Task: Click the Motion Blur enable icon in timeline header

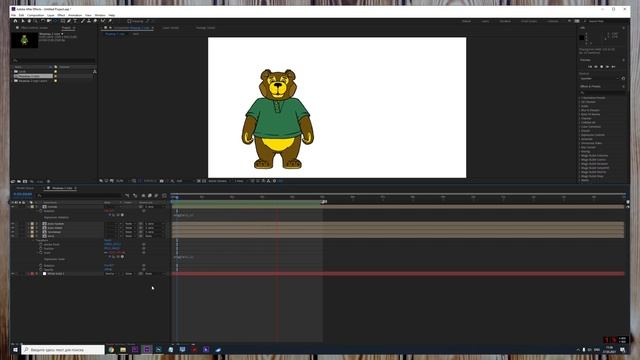Action: pos(156,196)
